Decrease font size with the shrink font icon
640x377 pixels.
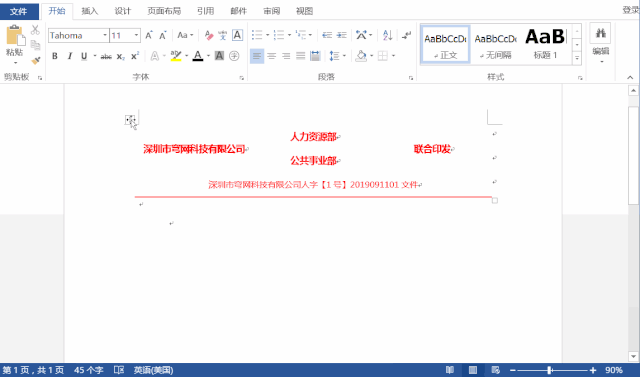click(163, 35)
